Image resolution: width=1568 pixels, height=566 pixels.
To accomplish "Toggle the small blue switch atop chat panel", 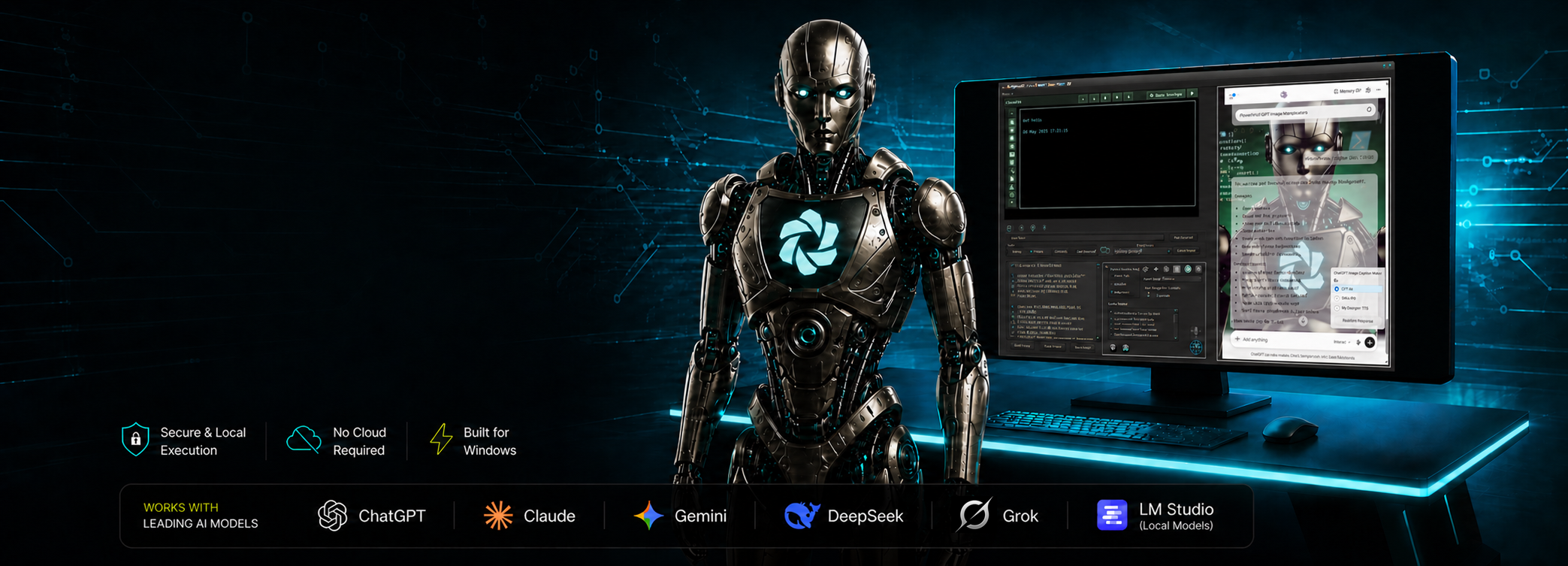I will [x=1232, y=95].
